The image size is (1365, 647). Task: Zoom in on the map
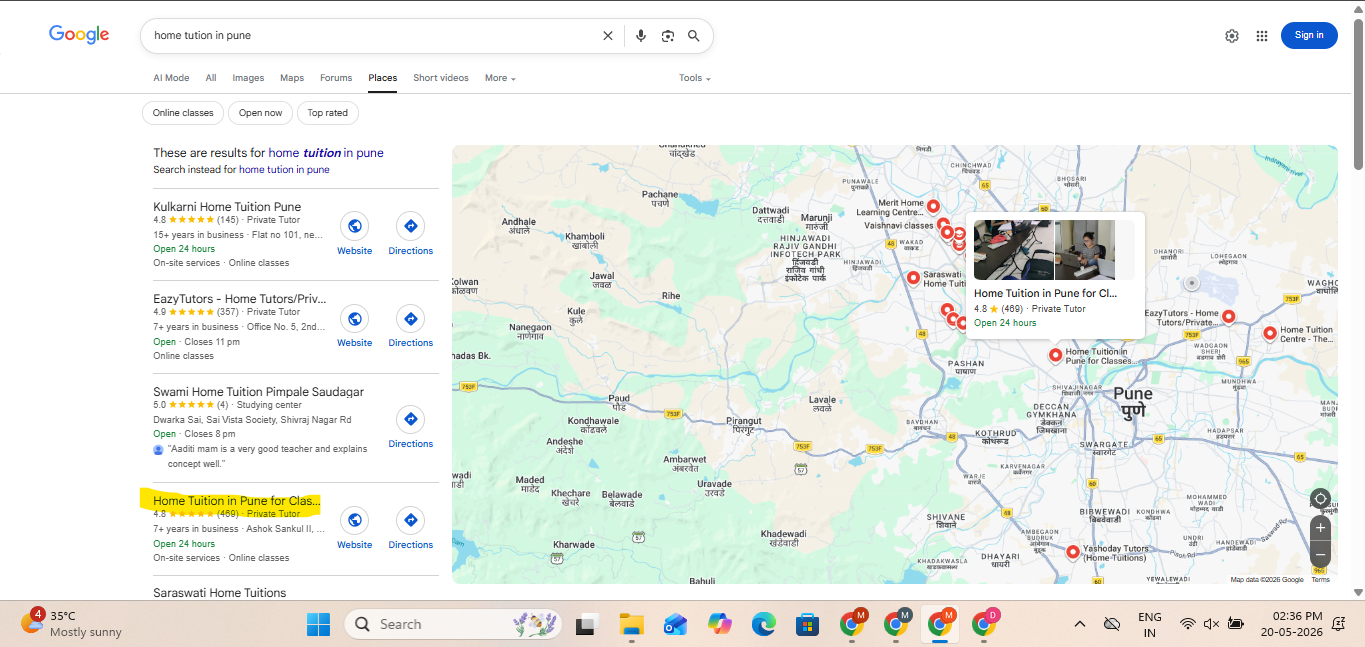pos(1320,528)
